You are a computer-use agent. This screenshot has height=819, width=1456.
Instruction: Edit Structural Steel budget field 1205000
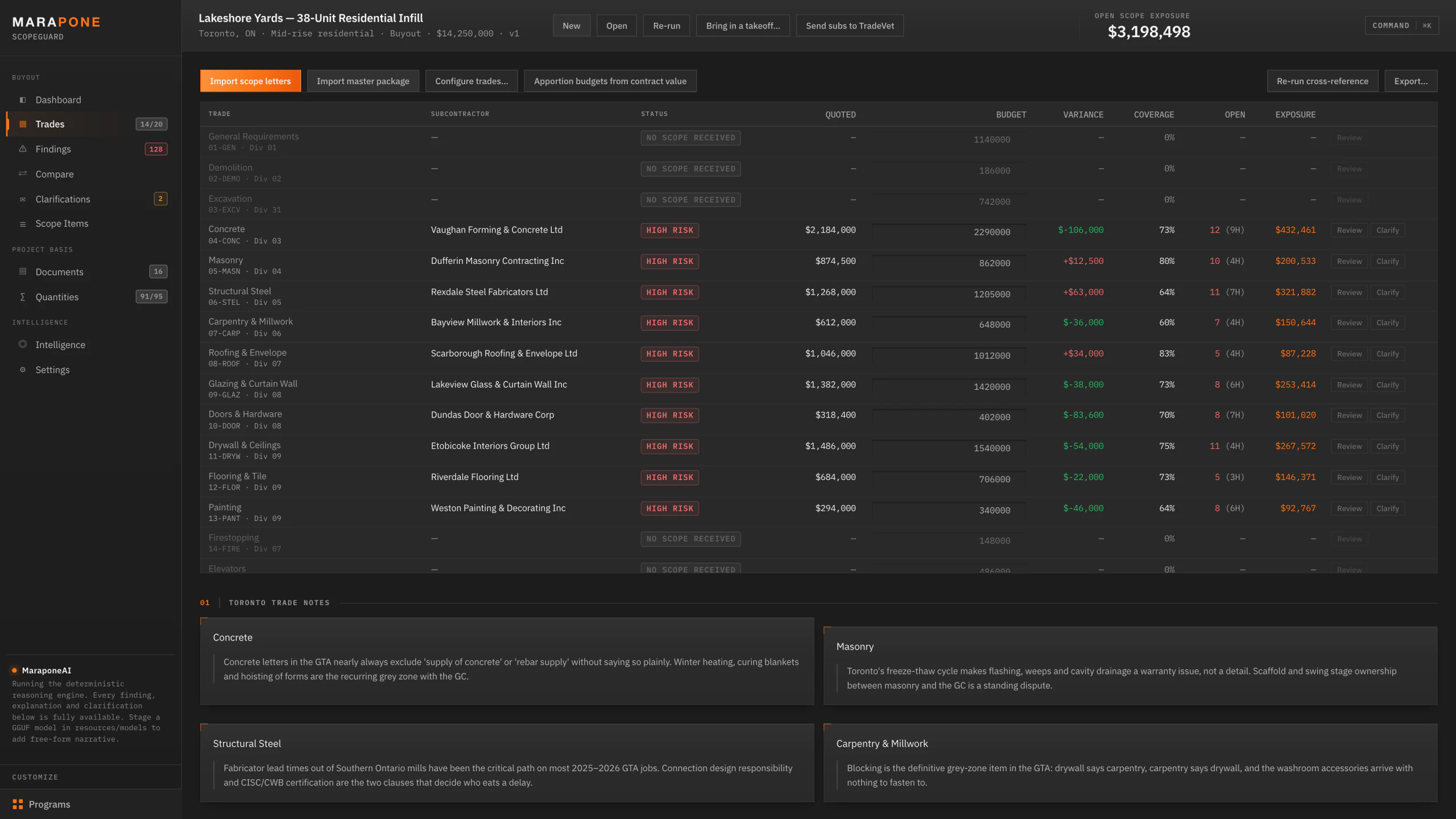(x=949, y=294)
